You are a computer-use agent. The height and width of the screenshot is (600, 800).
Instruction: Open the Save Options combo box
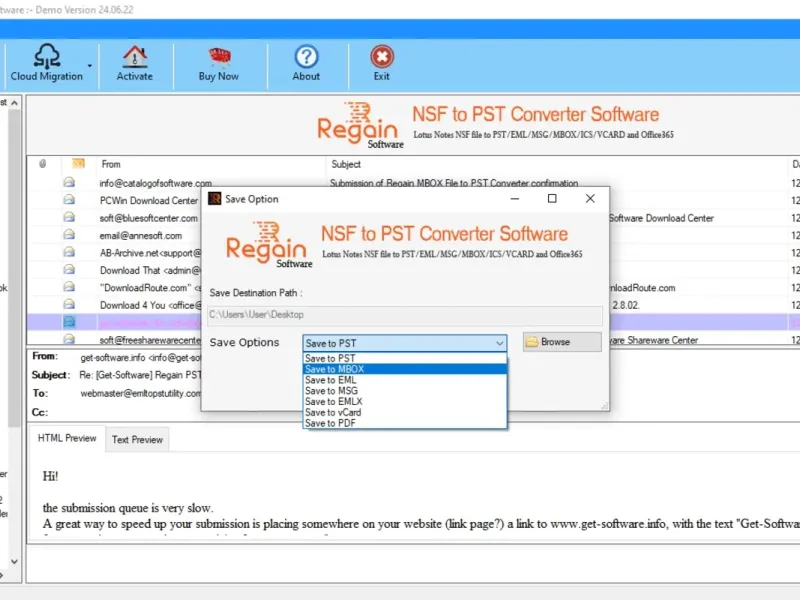click(x=405, y=343)
